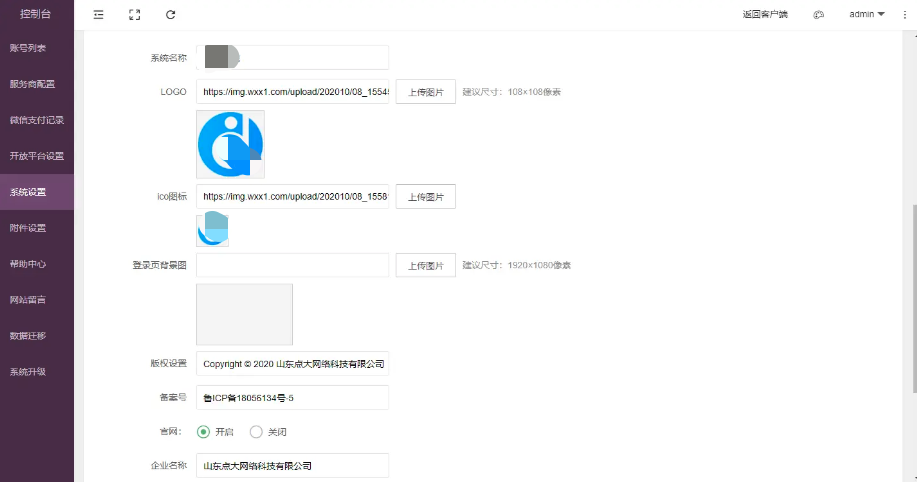Screen dimensions: 917x482
Task: Focus the 登录页背景图 input field
Action: [x=292, y=265]
